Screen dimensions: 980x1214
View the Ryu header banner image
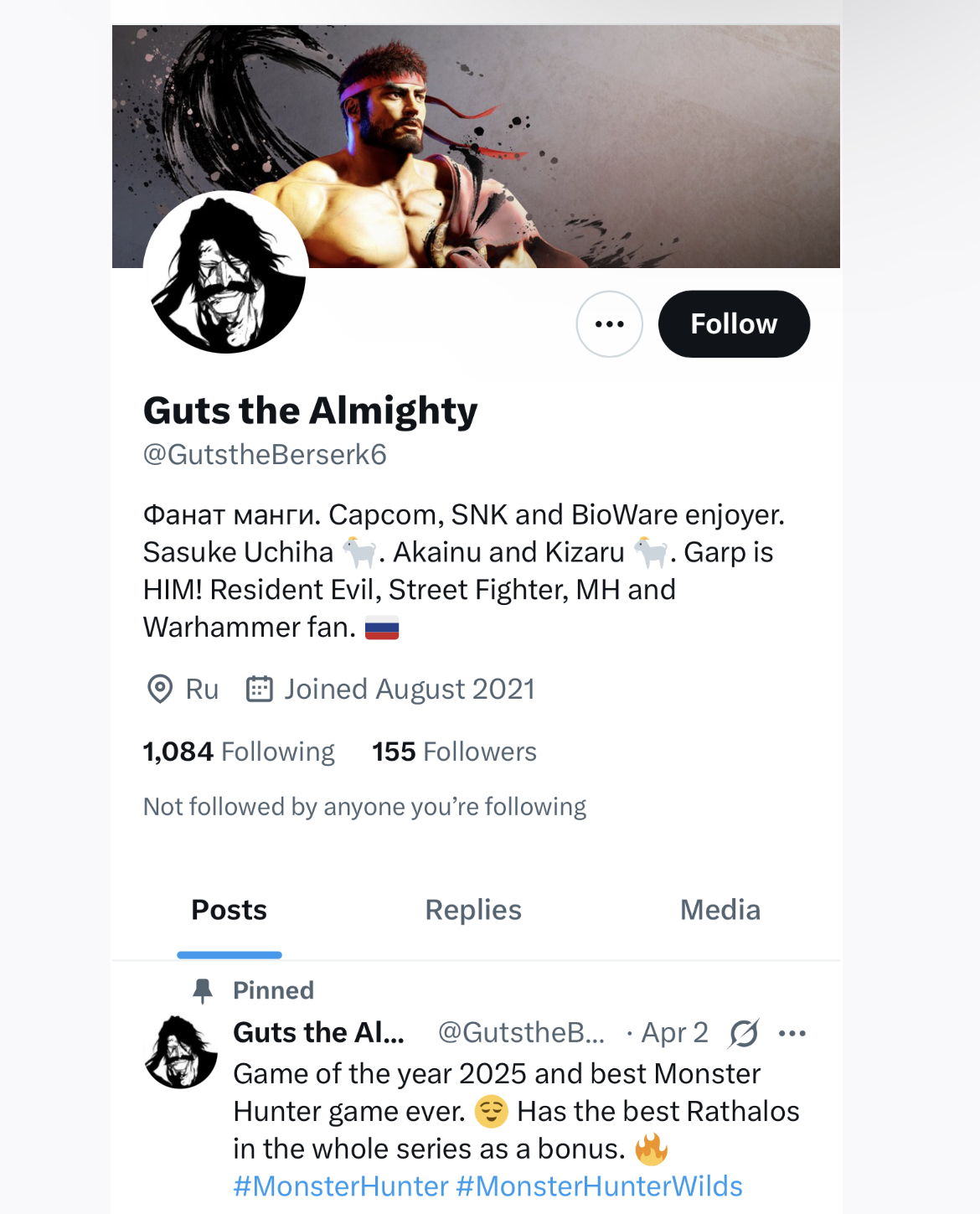tap(476, 147)
